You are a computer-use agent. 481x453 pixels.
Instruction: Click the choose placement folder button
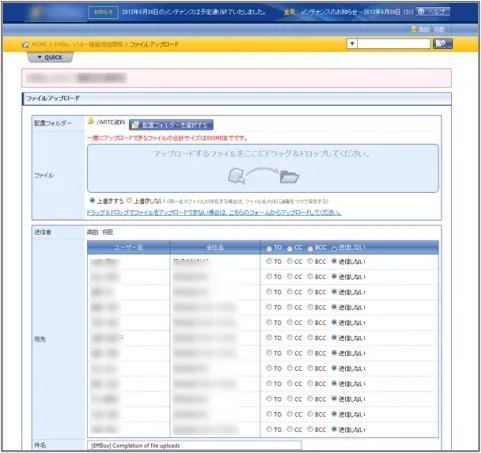click(x=171, y=125)
